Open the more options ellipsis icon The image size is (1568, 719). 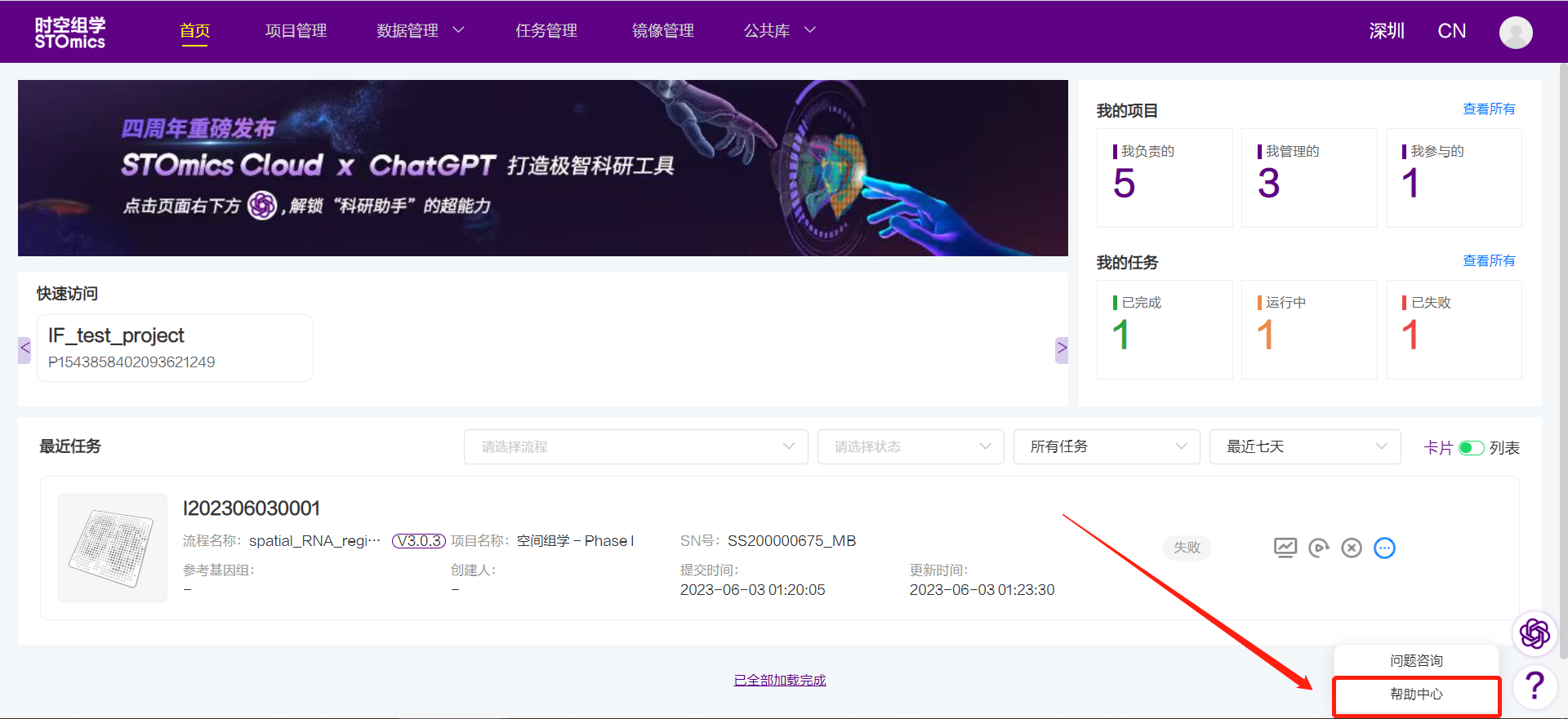click(x=1384, y=548)
